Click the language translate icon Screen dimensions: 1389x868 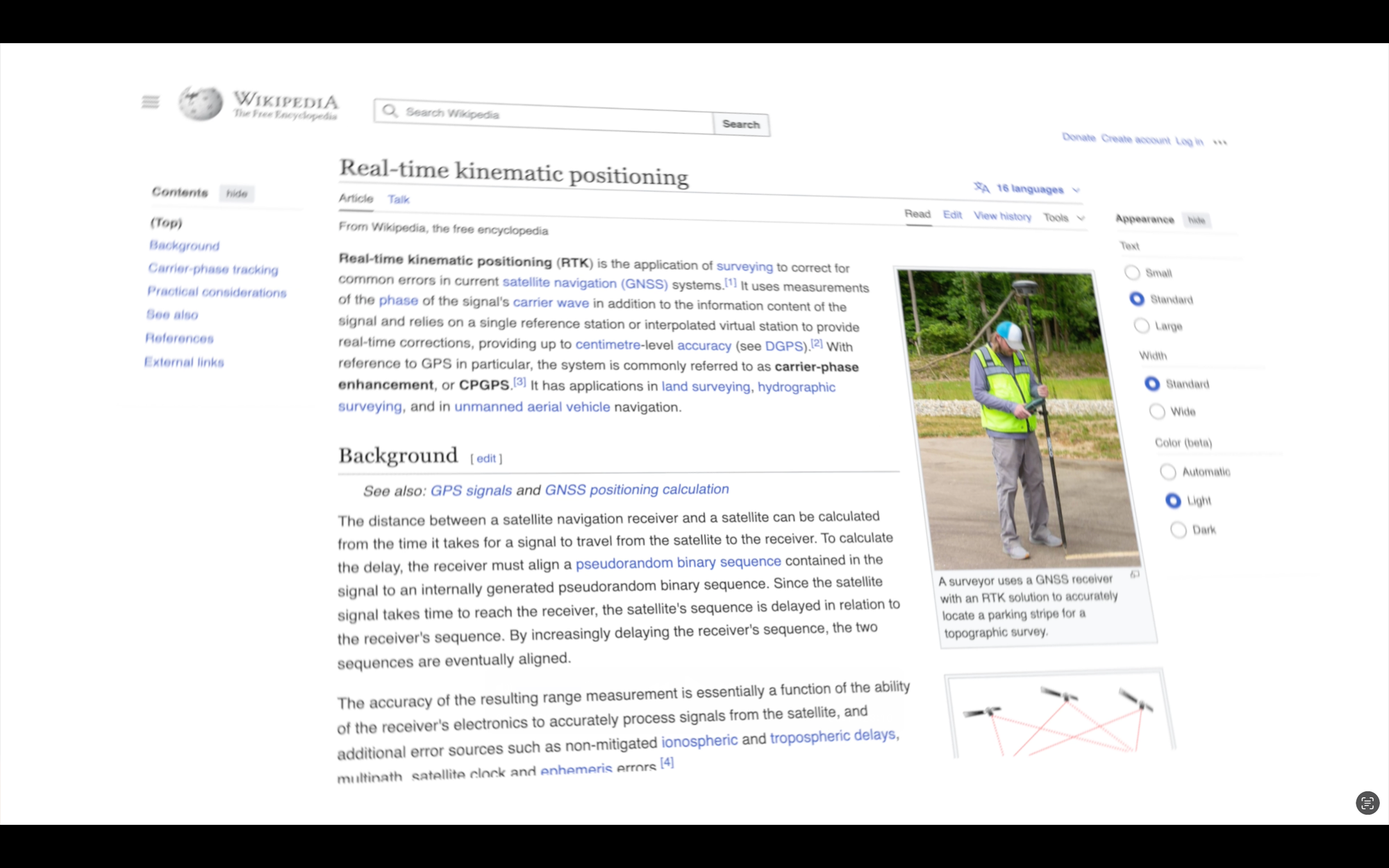pos(981,187)
